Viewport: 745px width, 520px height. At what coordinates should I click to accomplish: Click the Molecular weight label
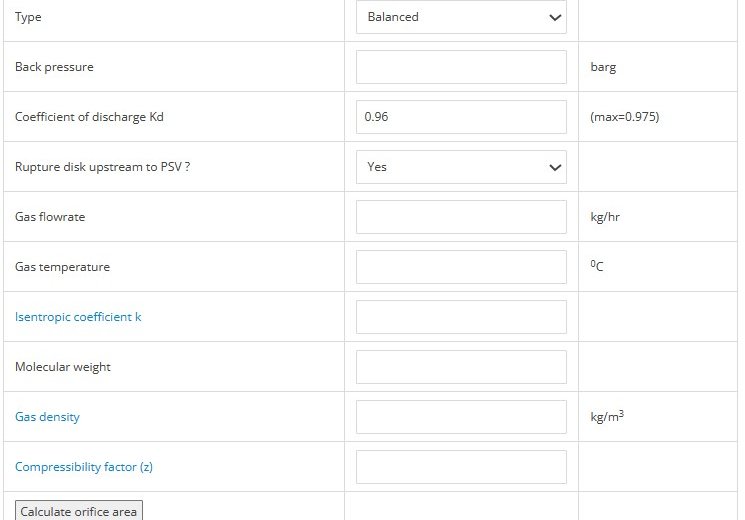(x=62, y=367)
